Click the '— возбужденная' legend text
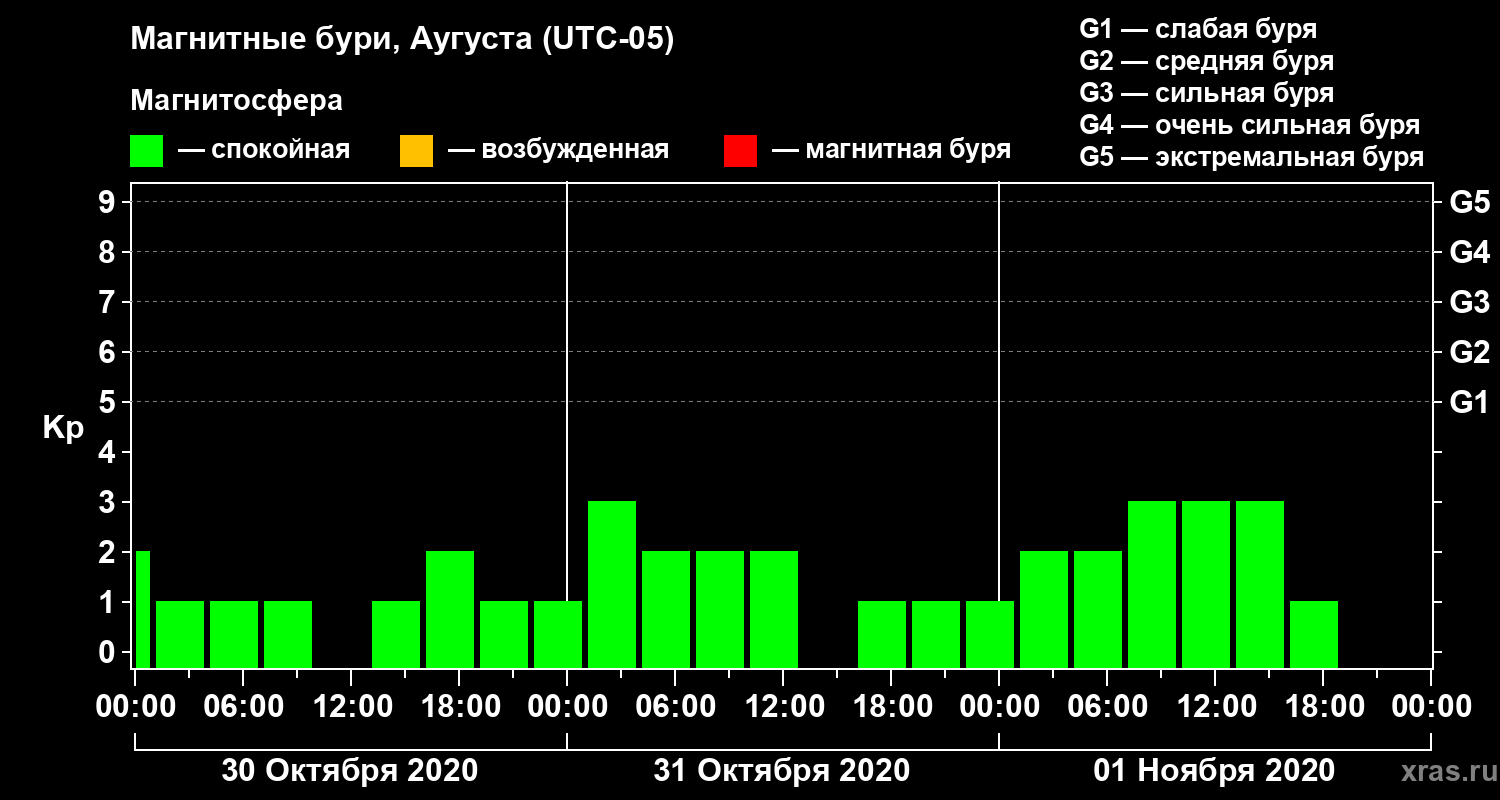The image size is (1500, 800). pyautogui.click(x=559, y=151)
